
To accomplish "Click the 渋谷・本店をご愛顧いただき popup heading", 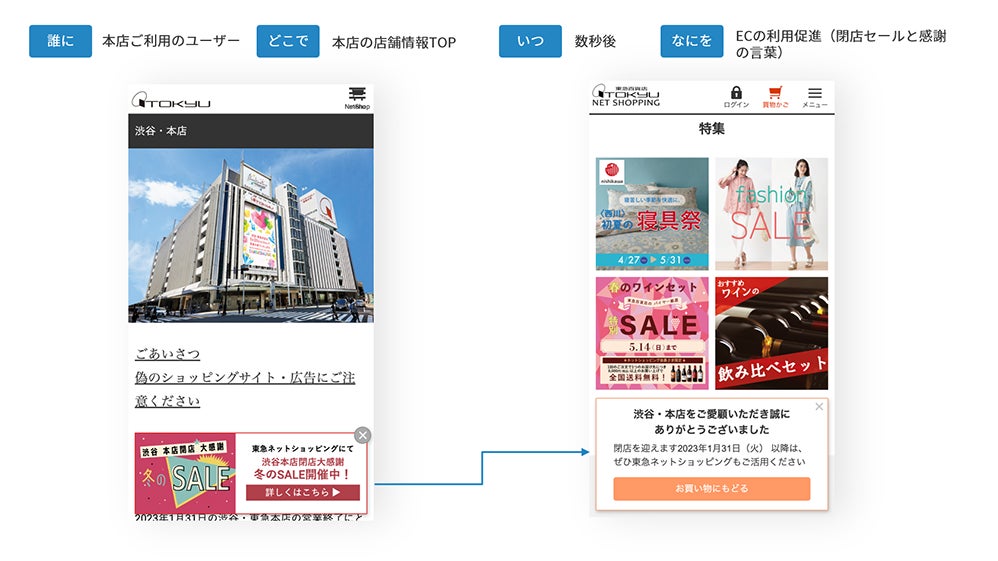I will pyautogui.click(x=712, y=422).
